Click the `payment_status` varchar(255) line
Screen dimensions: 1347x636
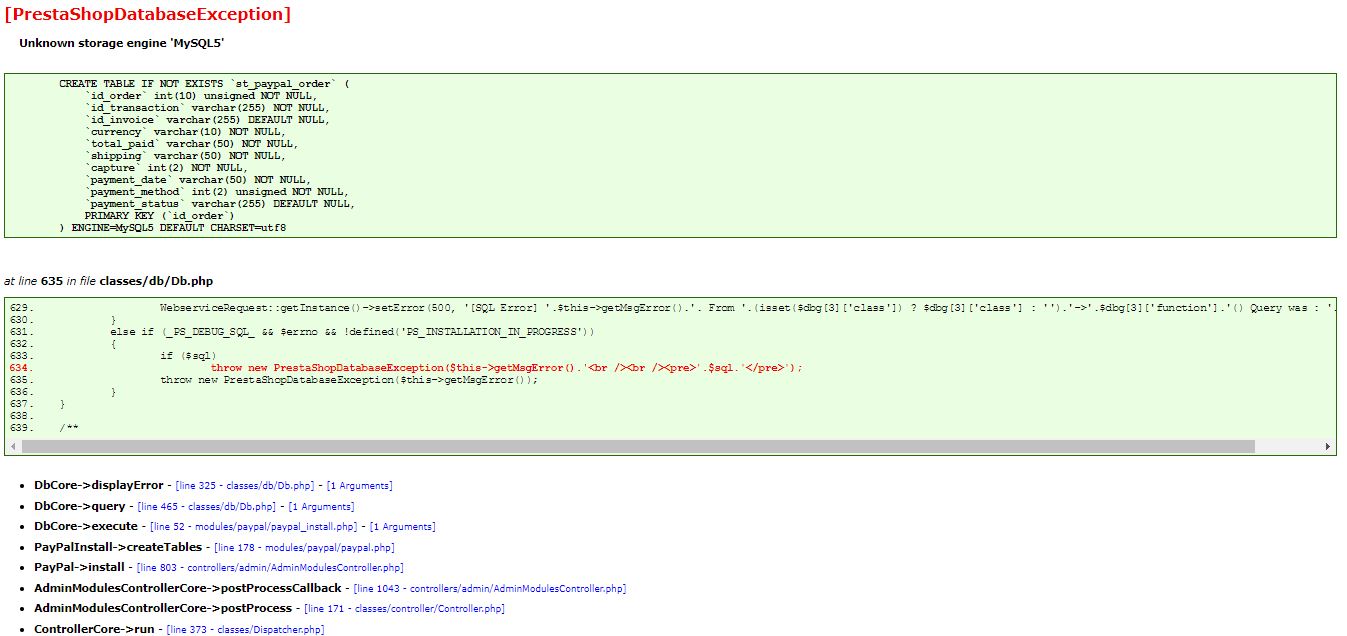click(x=219, y=204)
